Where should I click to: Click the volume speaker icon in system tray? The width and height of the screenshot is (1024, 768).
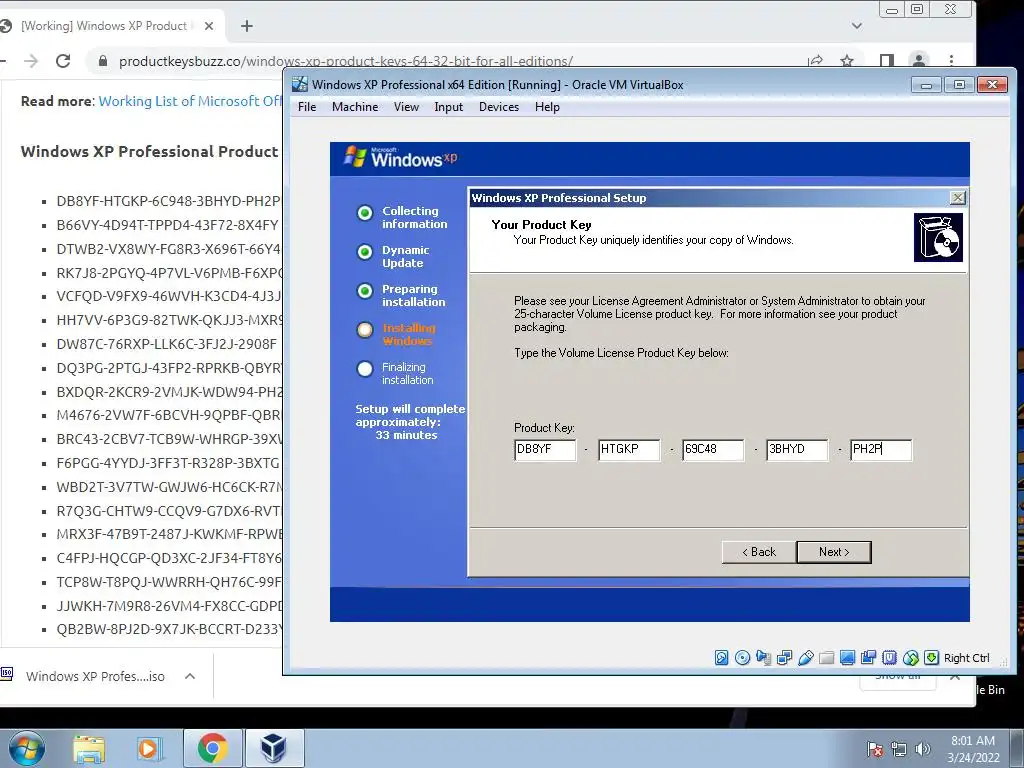coord(922,749)
